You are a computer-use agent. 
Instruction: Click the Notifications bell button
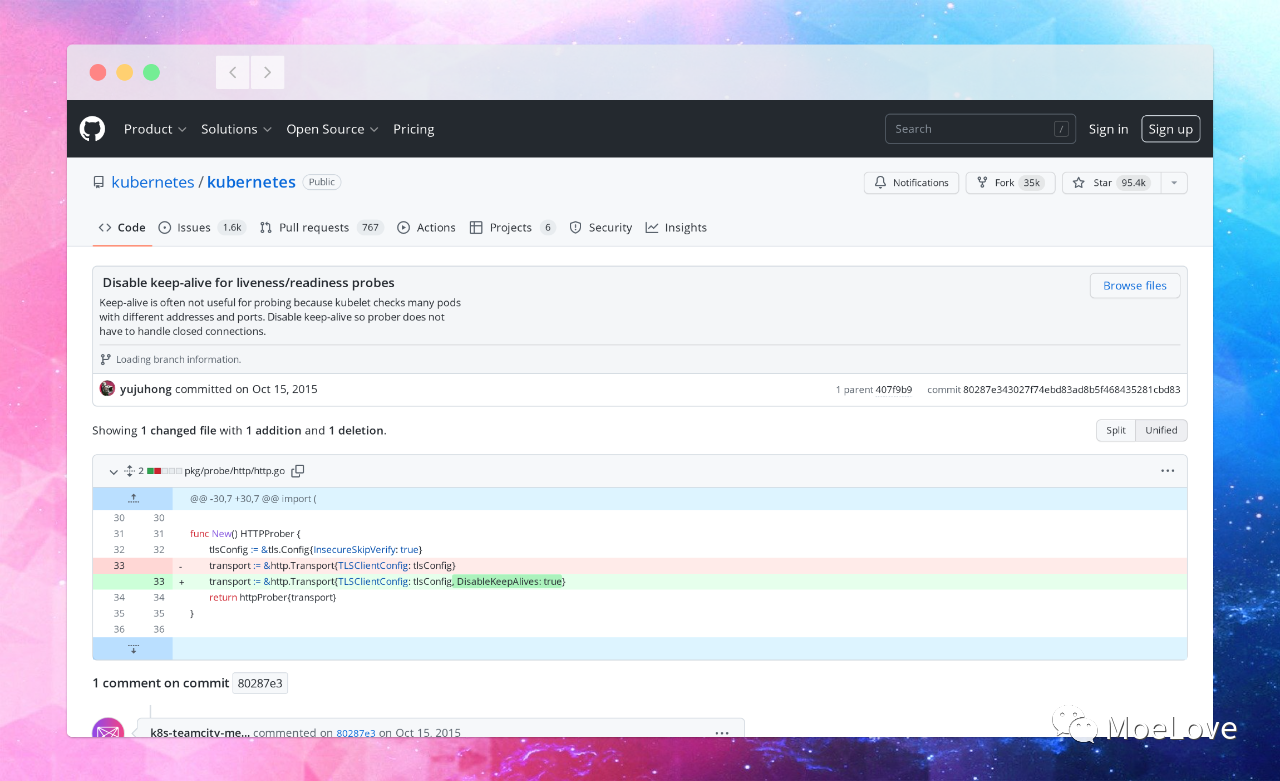[911, 183]
